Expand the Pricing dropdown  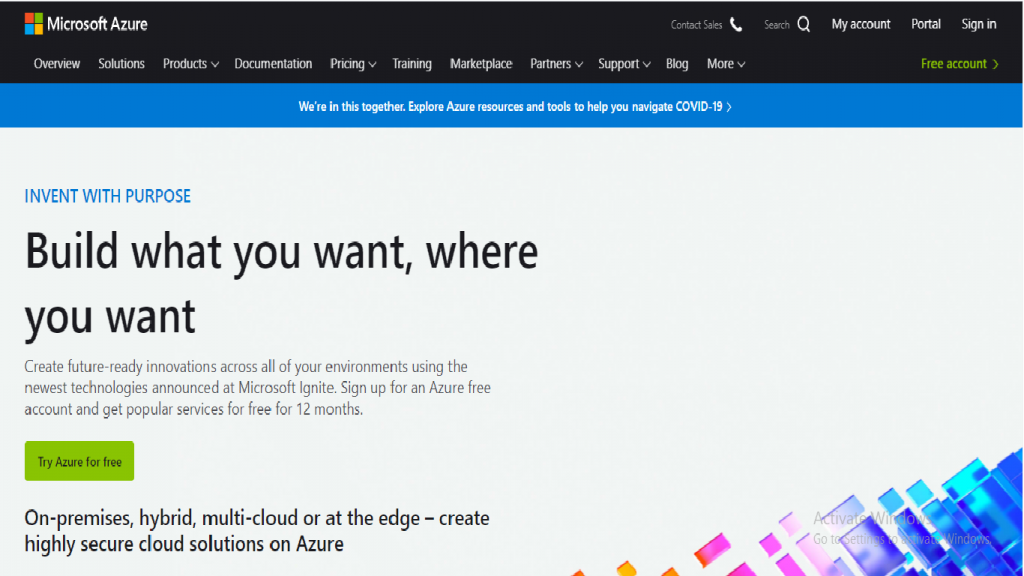click(x=353, y=63)
